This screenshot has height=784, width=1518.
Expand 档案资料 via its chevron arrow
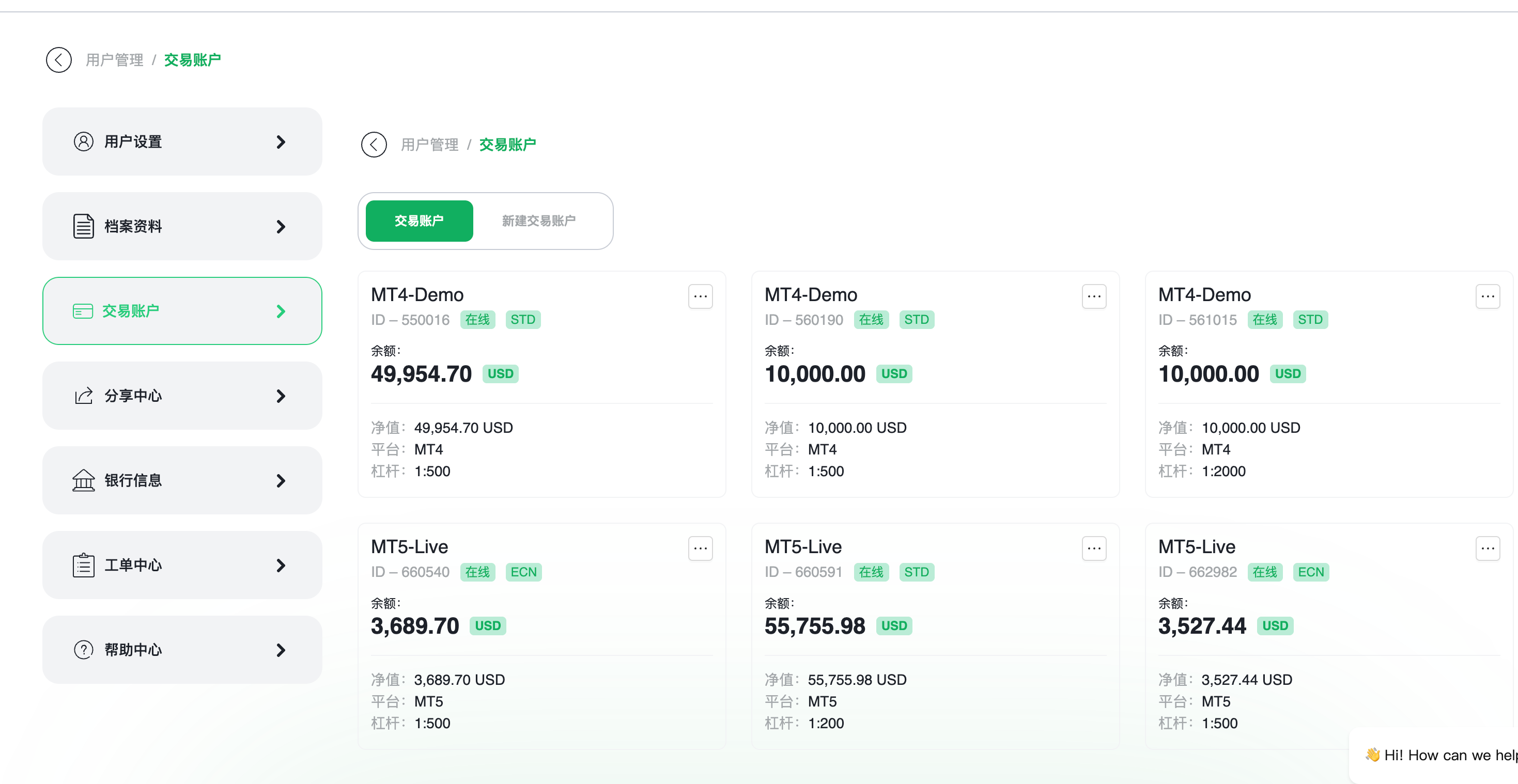(x=281, y=227)
